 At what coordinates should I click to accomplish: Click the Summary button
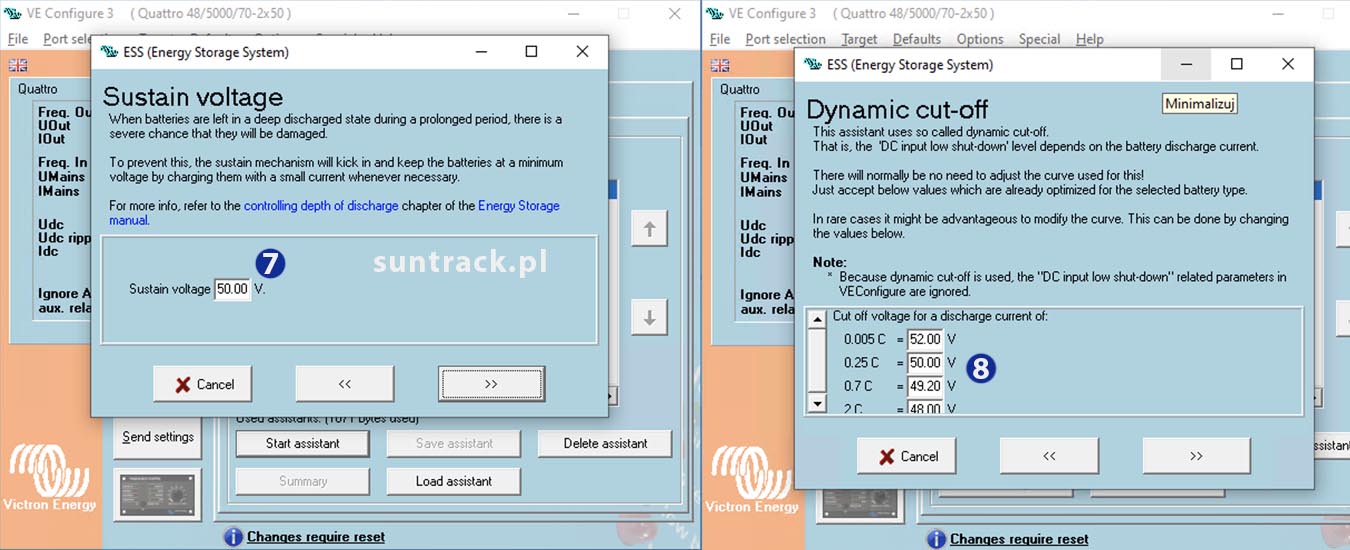[x=302, y=481]
